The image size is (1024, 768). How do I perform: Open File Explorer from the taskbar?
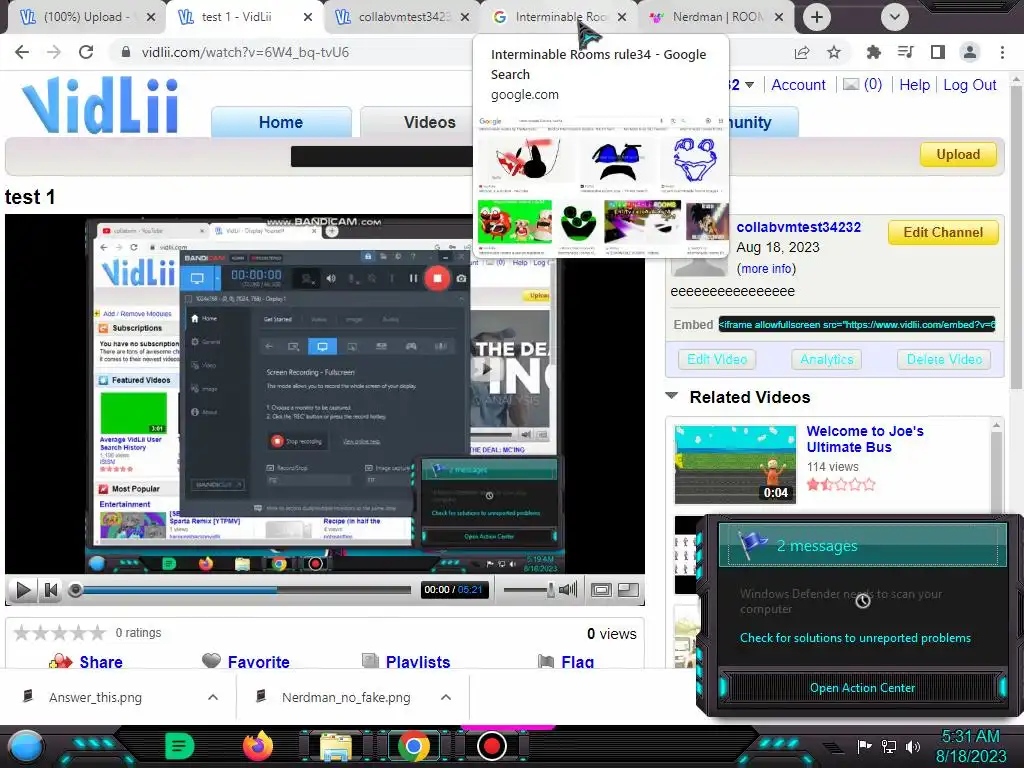coord(336,747)
